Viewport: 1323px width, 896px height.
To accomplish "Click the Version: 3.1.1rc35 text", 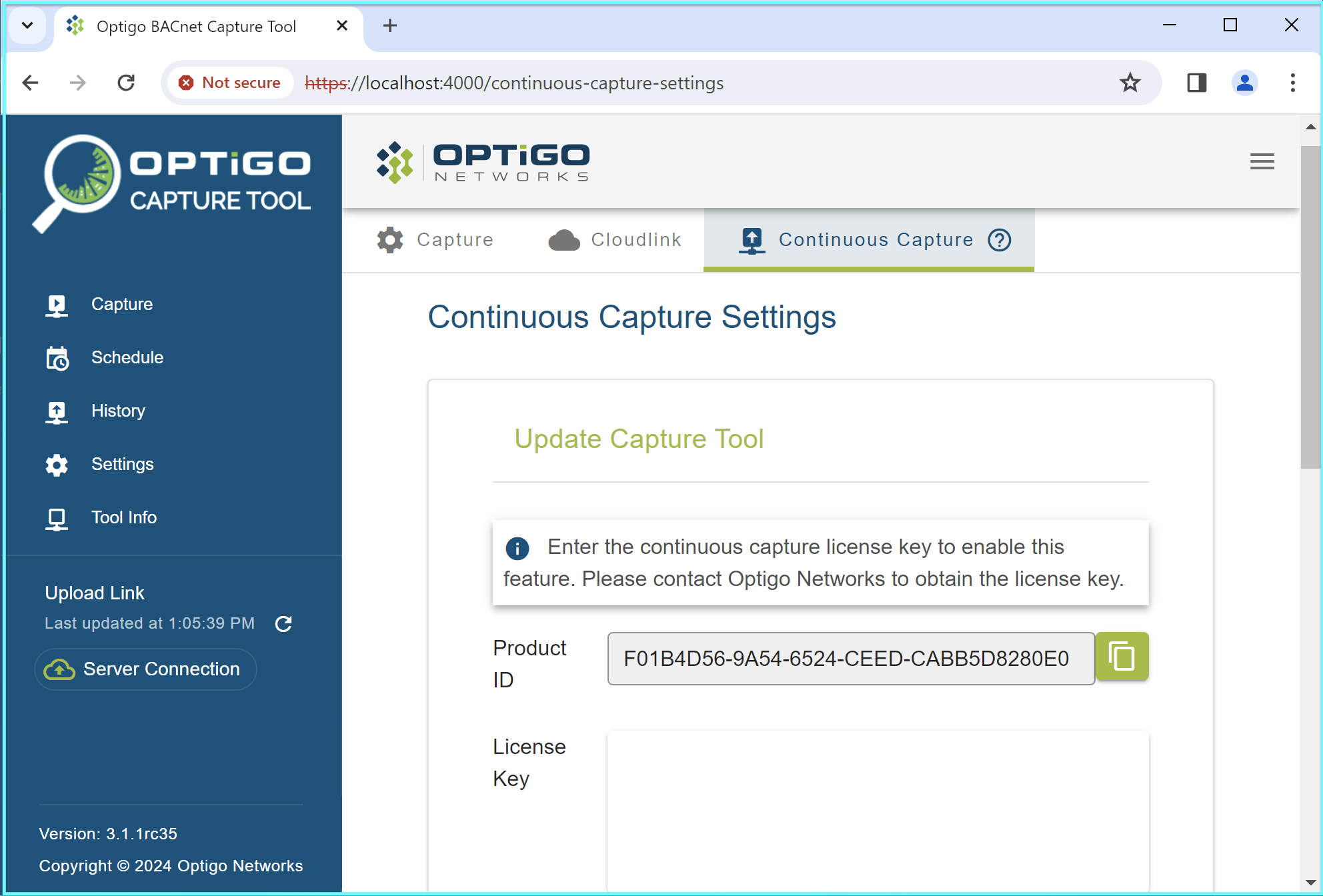I will (108, 833).
